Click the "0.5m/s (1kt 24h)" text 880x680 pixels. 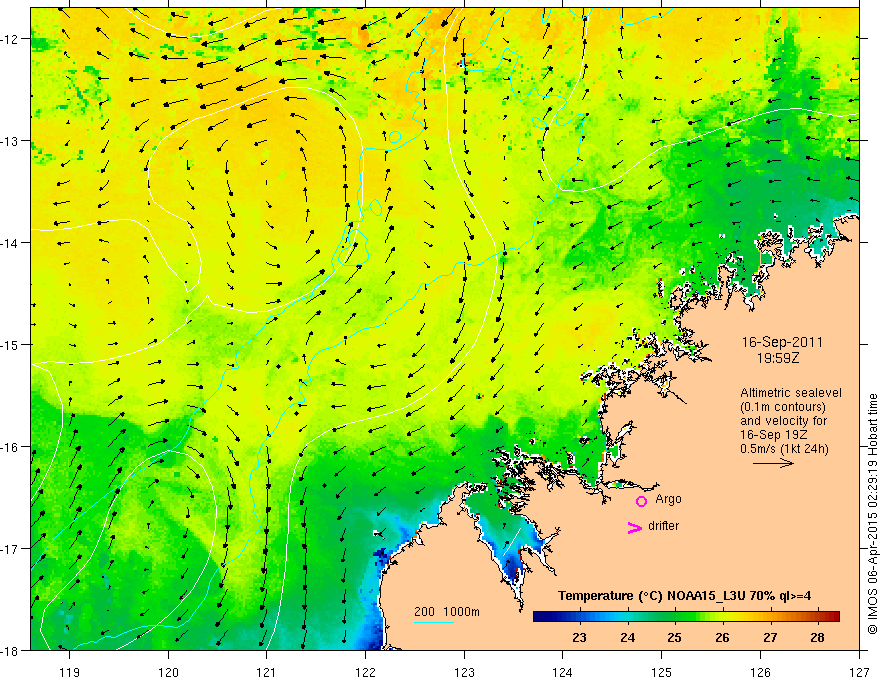[784, 449]
